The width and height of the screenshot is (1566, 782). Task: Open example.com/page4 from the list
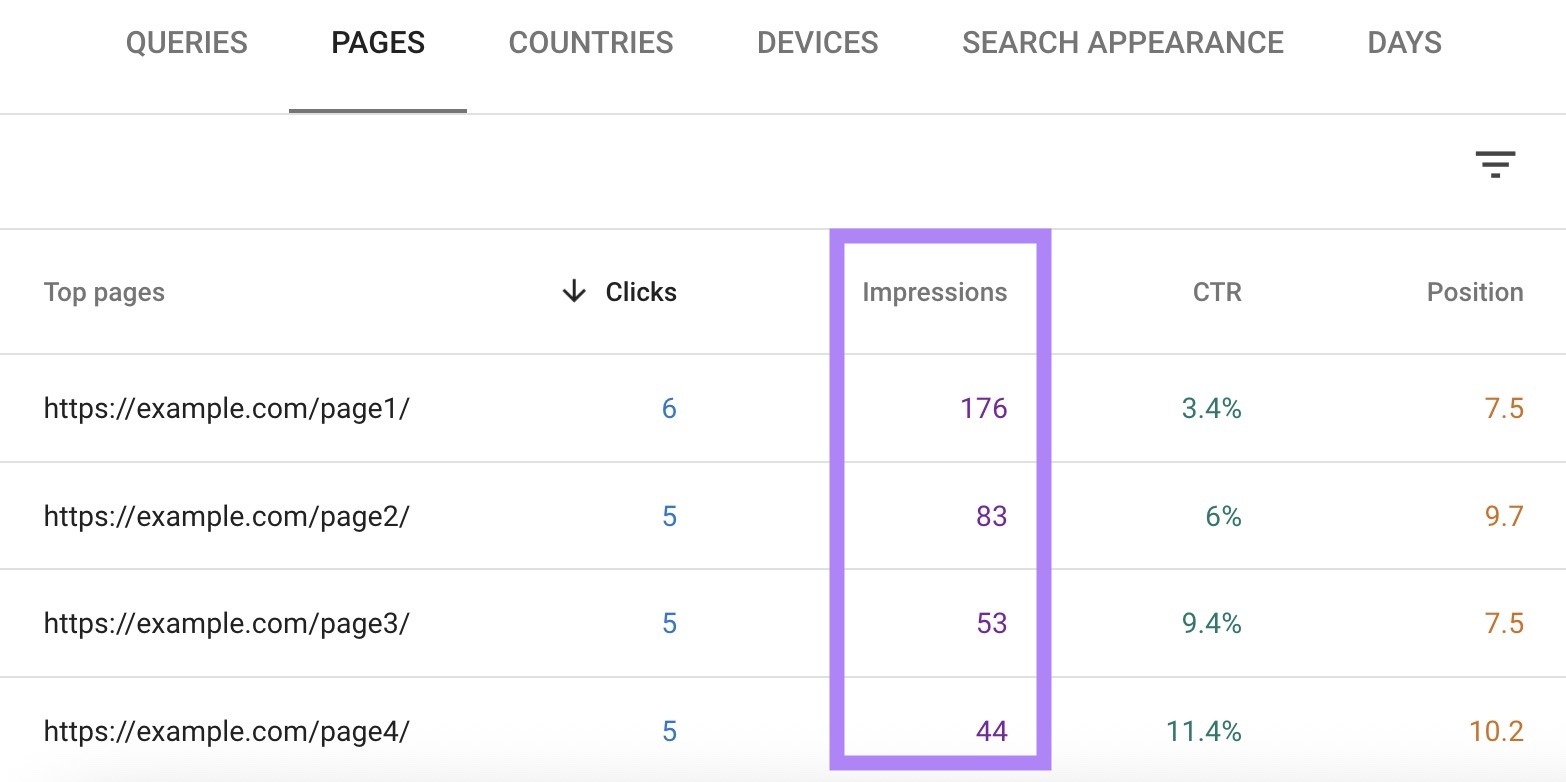[x=227, y=731]
